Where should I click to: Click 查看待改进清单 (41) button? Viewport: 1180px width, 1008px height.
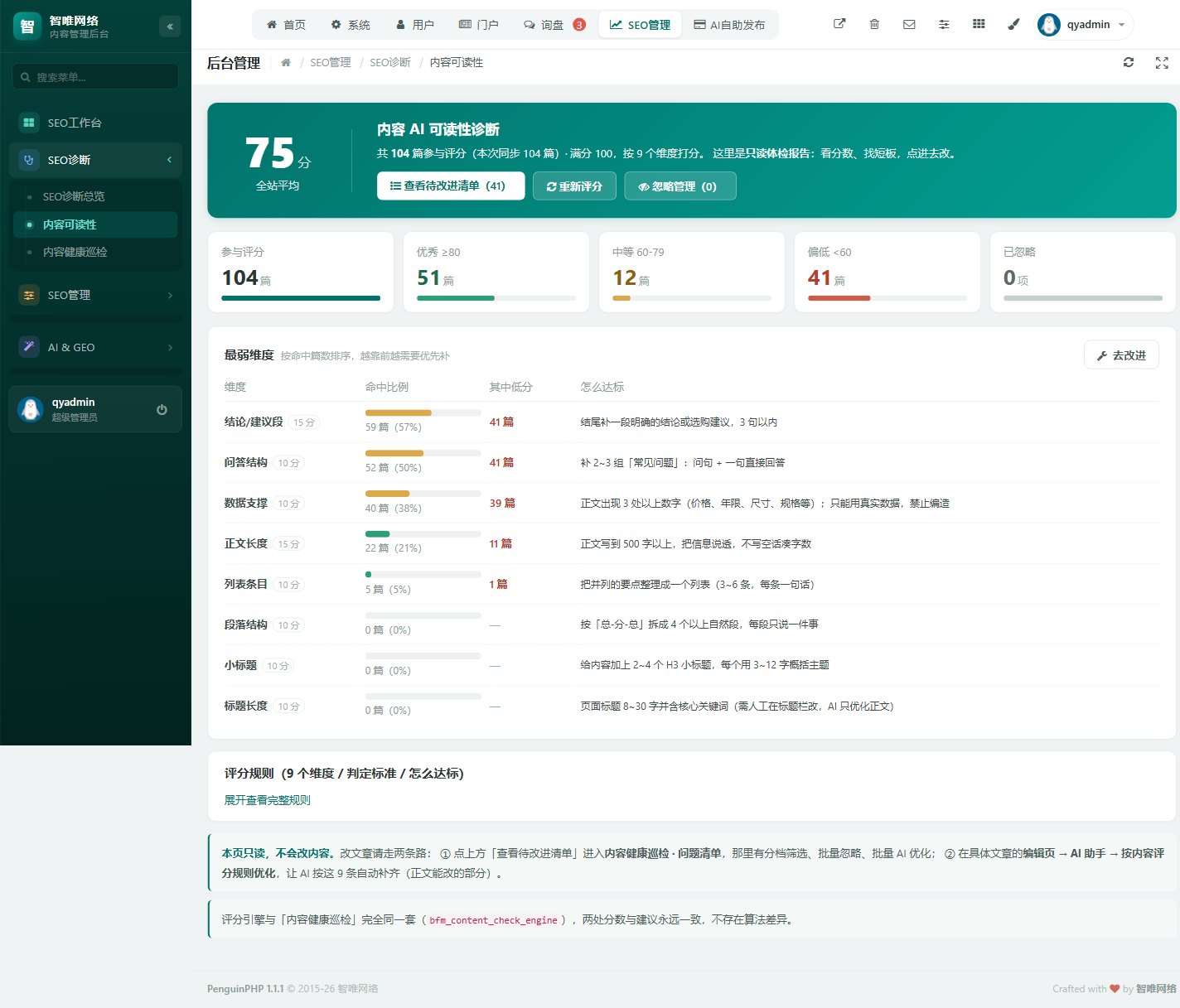(x=451, y=186)
